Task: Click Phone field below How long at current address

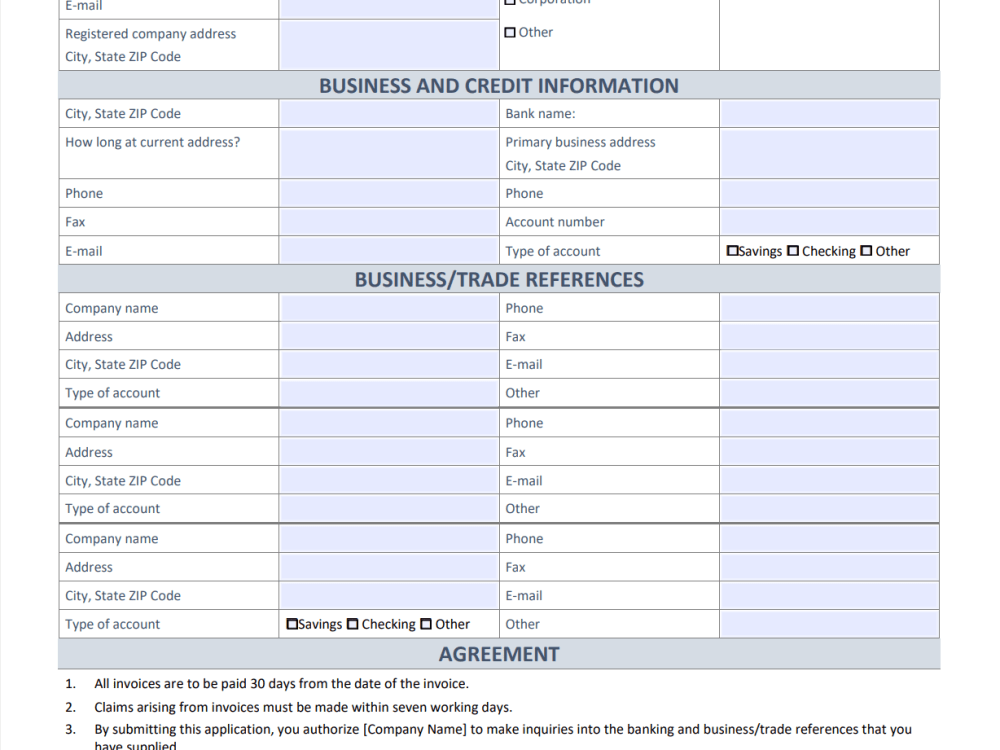Action: click(389, 193)
